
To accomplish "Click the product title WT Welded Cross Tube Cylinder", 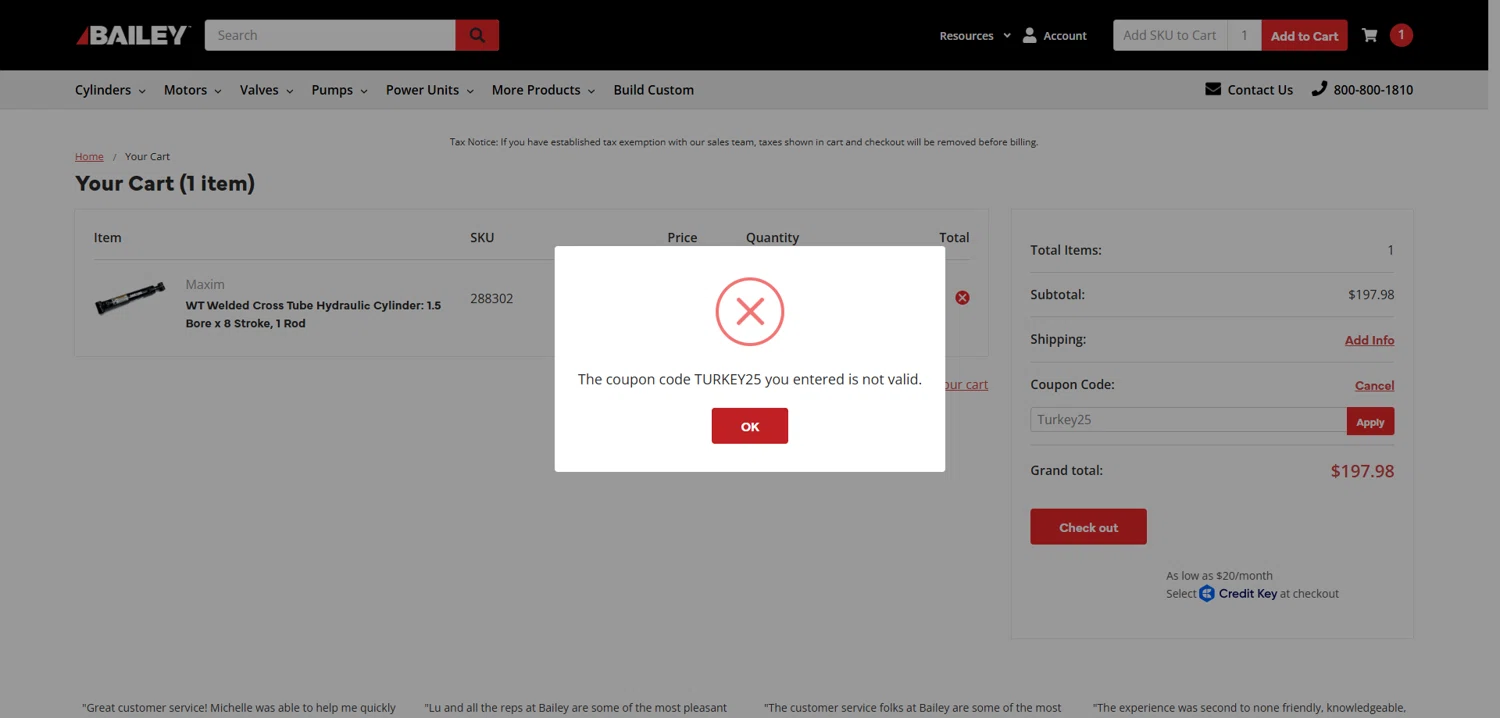I will 313,314.
